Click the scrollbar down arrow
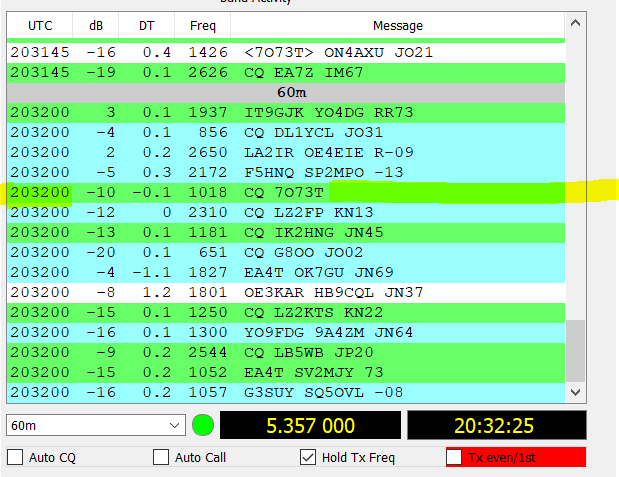Viewport: 619px width, 477px height. point(574,394)
